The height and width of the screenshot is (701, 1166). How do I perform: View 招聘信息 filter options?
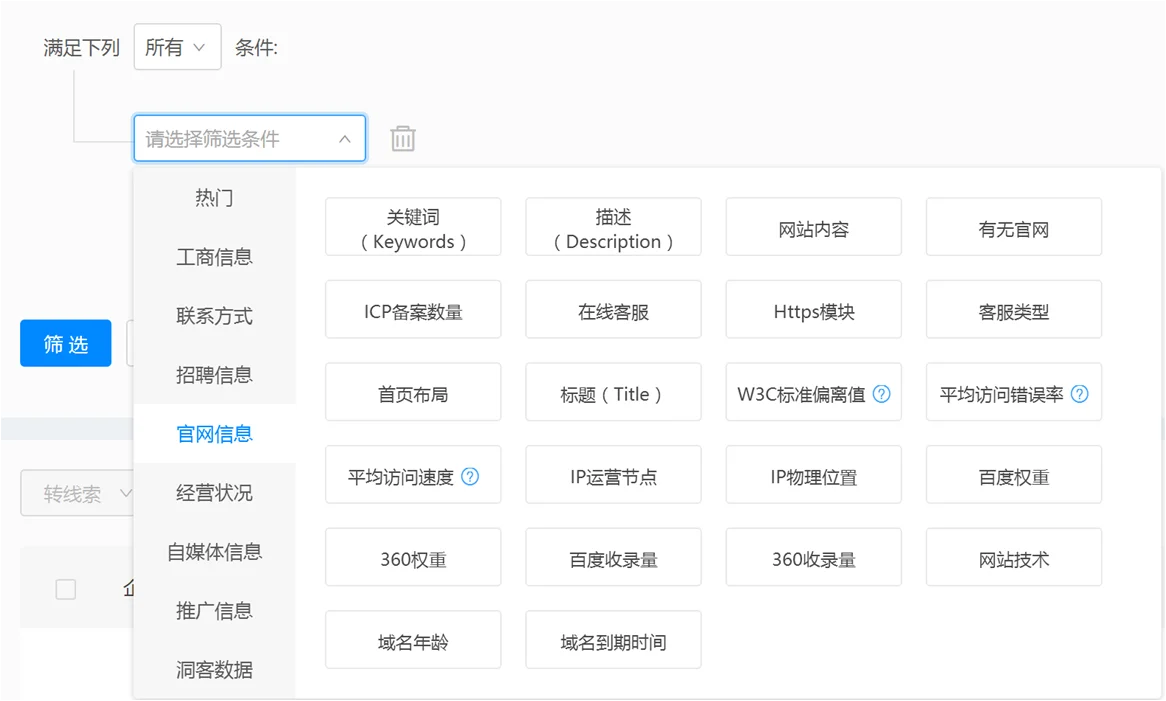coord(214,374)
